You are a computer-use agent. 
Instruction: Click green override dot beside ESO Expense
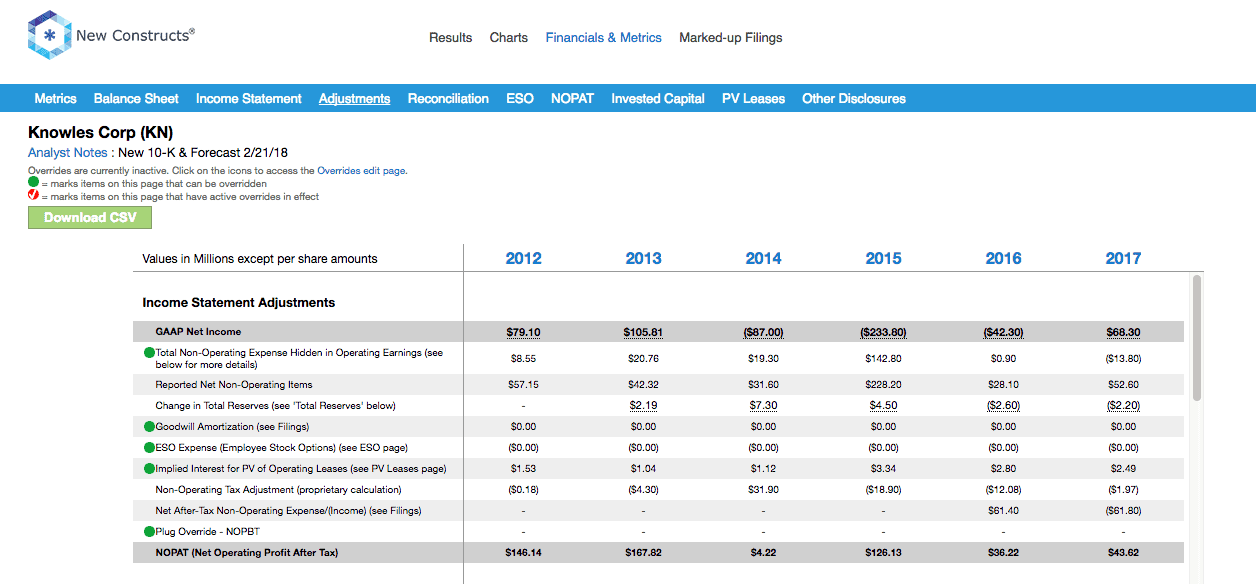click(x=149, y=448)
